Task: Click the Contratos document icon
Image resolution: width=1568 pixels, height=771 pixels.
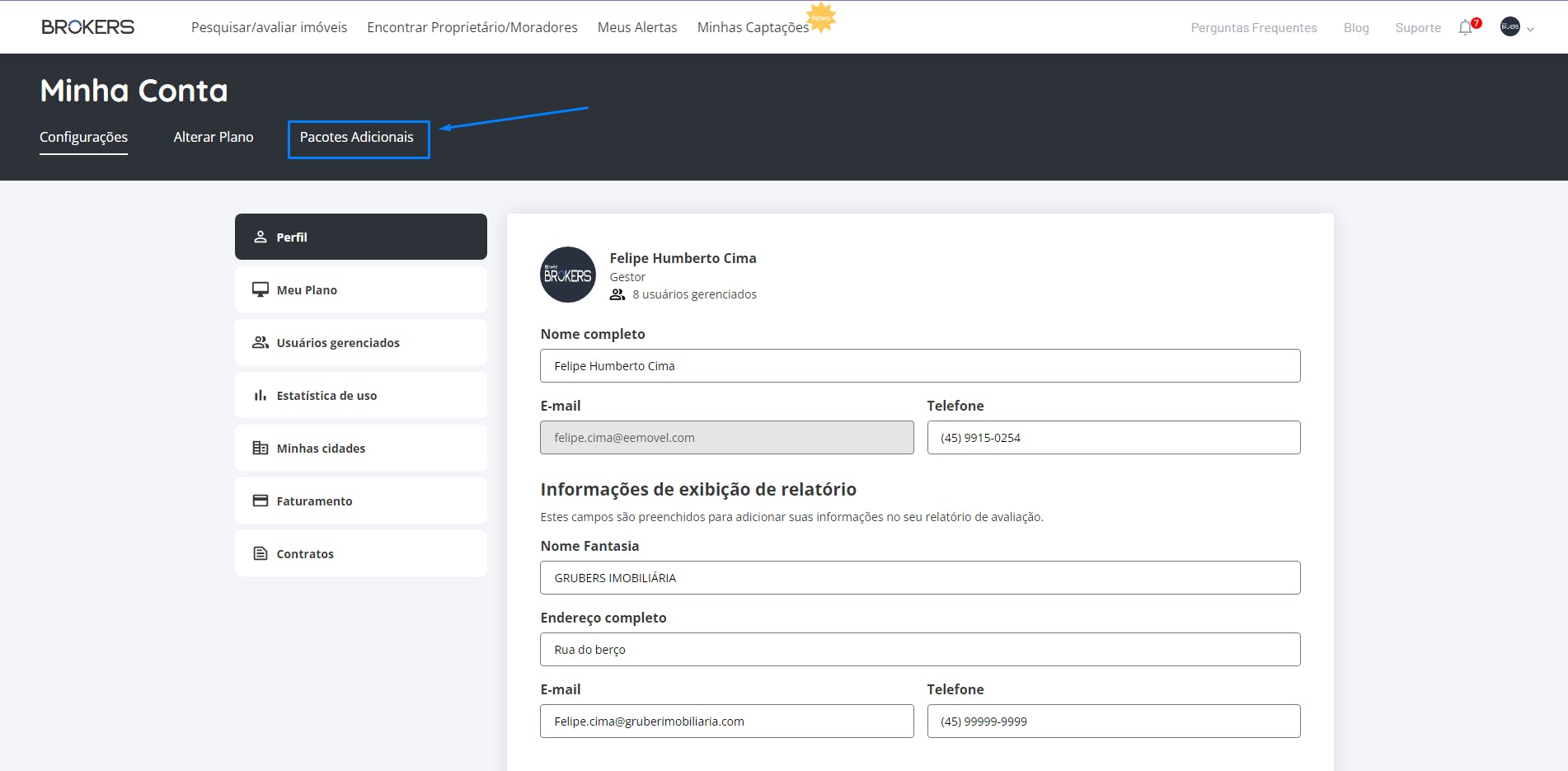Action: click(261, 553)
